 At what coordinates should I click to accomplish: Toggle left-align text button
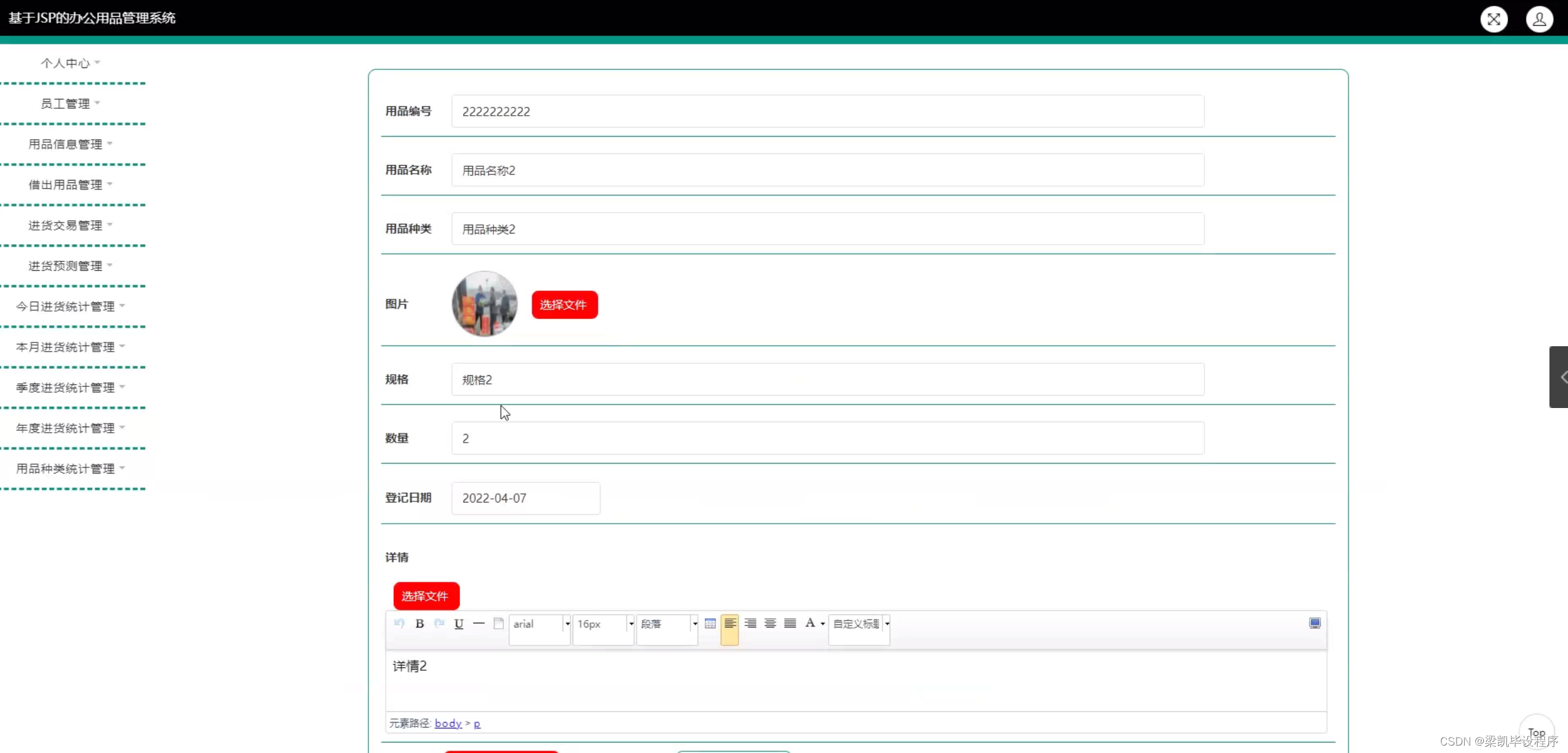[x=730, y=623]
